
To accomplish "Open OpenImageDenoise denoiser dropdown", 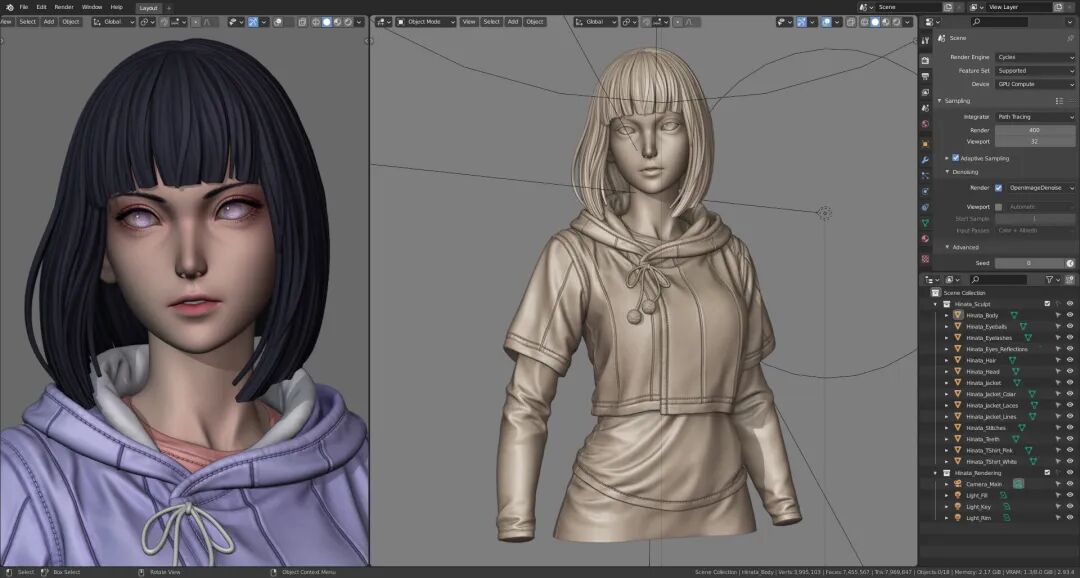I will pos(1041,187).
